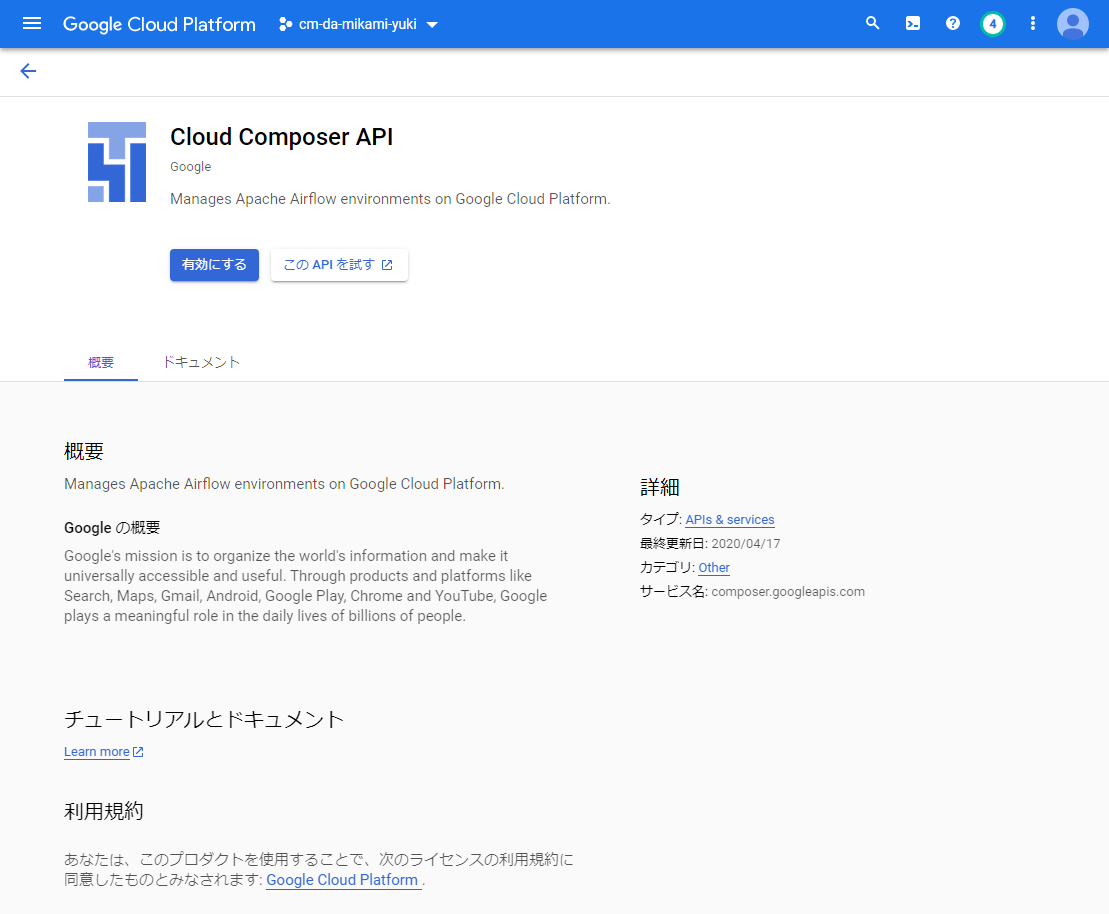1109x914 pixels.
Task: Click the Google Cloud Platform header text
Action: (x=158, y=24)
